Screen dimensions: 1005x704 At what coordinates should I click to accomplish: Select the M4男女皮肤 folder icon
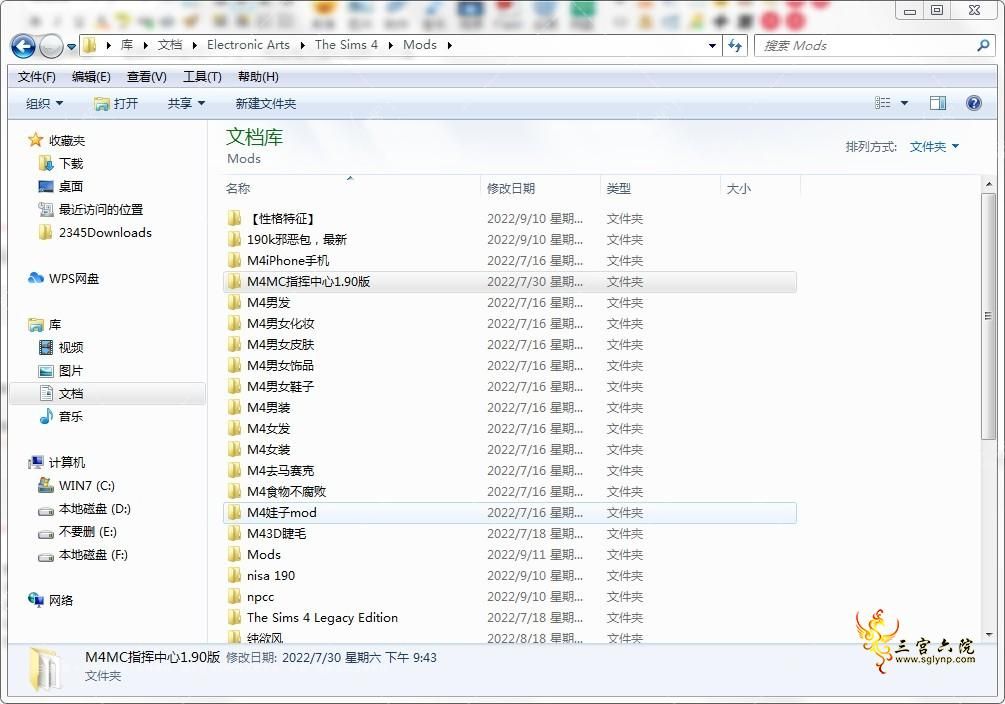[234, 345]
